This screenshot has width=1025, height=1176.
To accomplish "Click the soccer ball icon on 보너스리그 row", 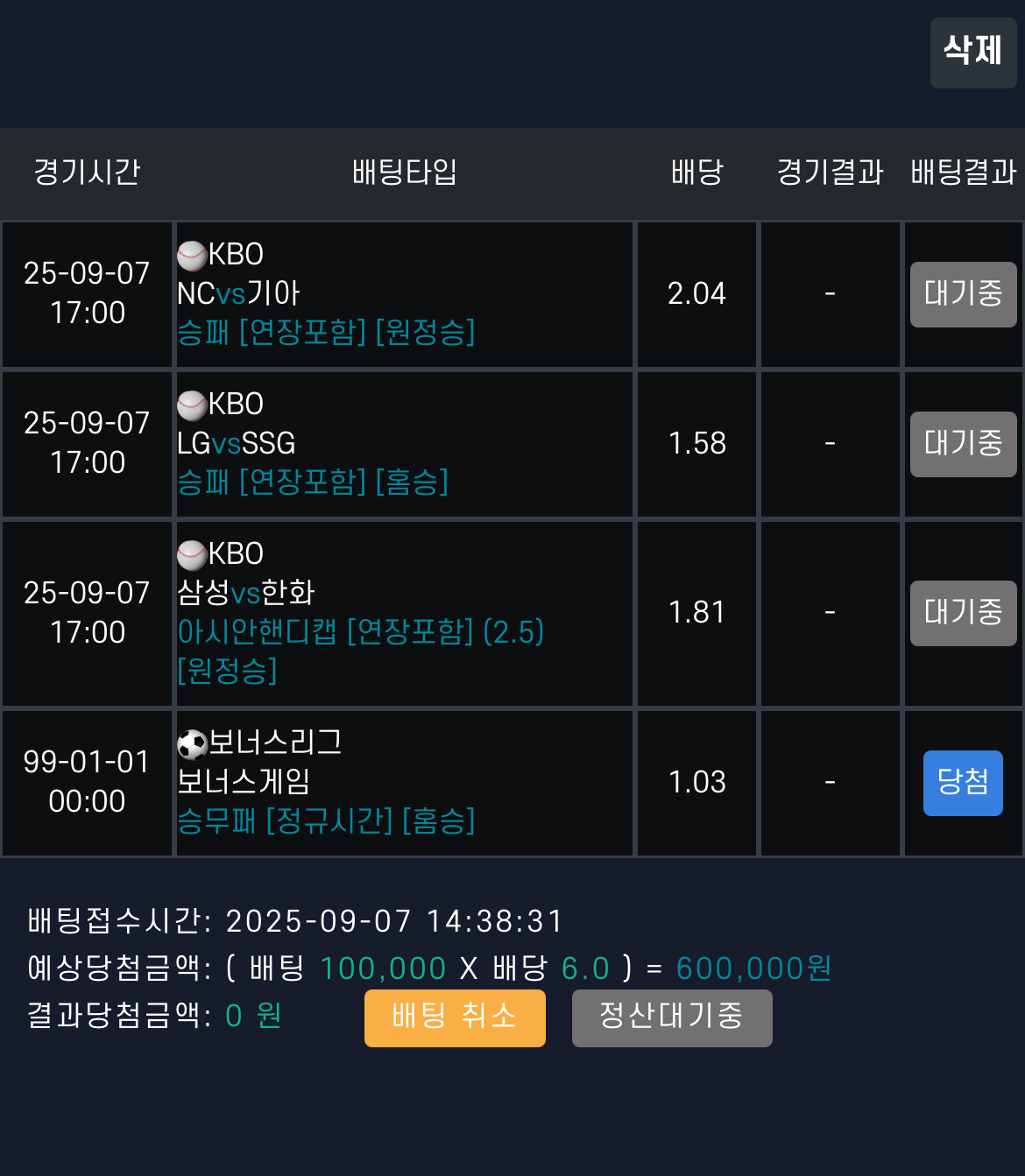I will point(192,743).
